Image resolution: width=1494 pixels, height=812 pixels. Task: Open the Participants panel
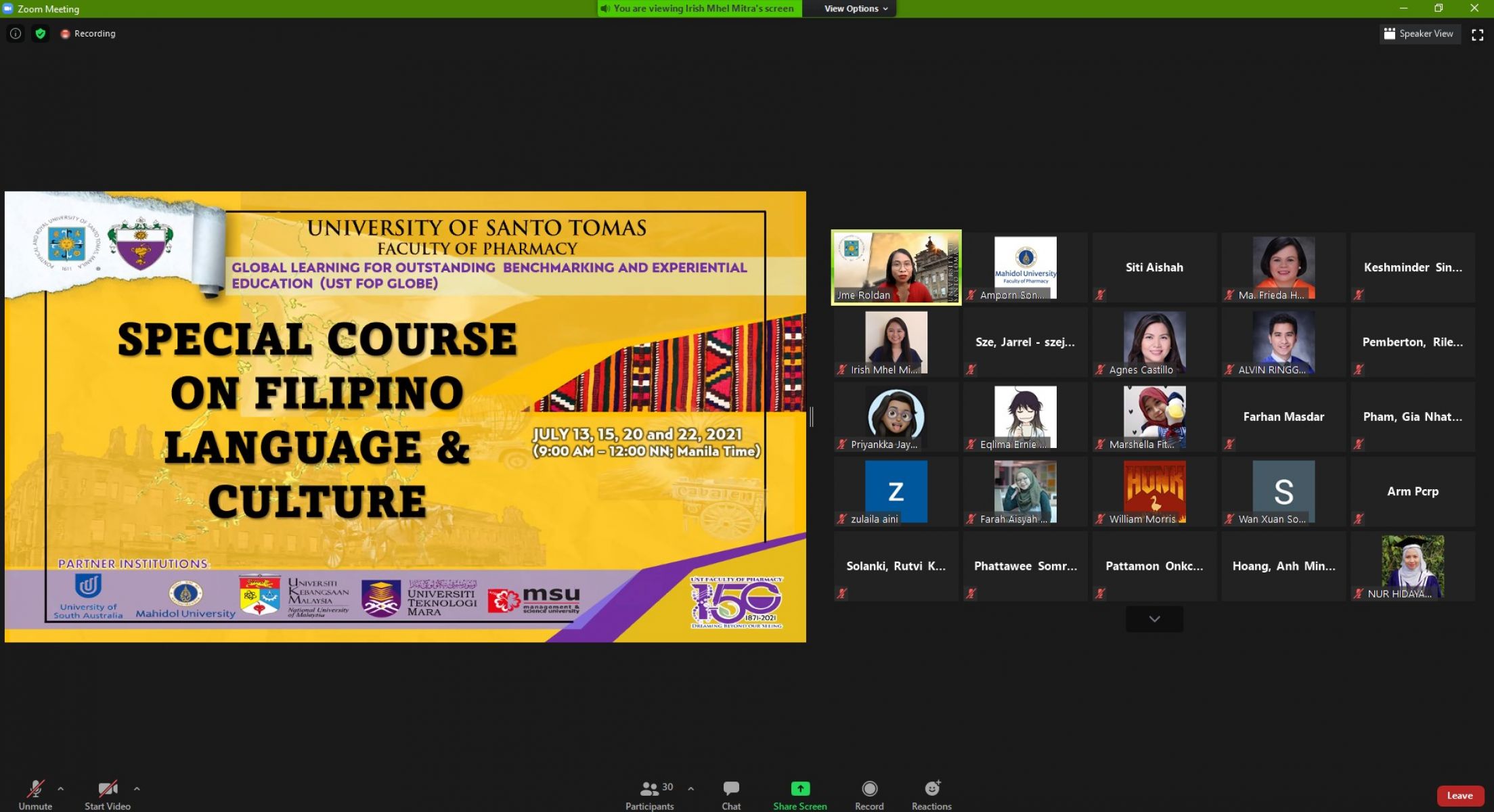[649, 794]
